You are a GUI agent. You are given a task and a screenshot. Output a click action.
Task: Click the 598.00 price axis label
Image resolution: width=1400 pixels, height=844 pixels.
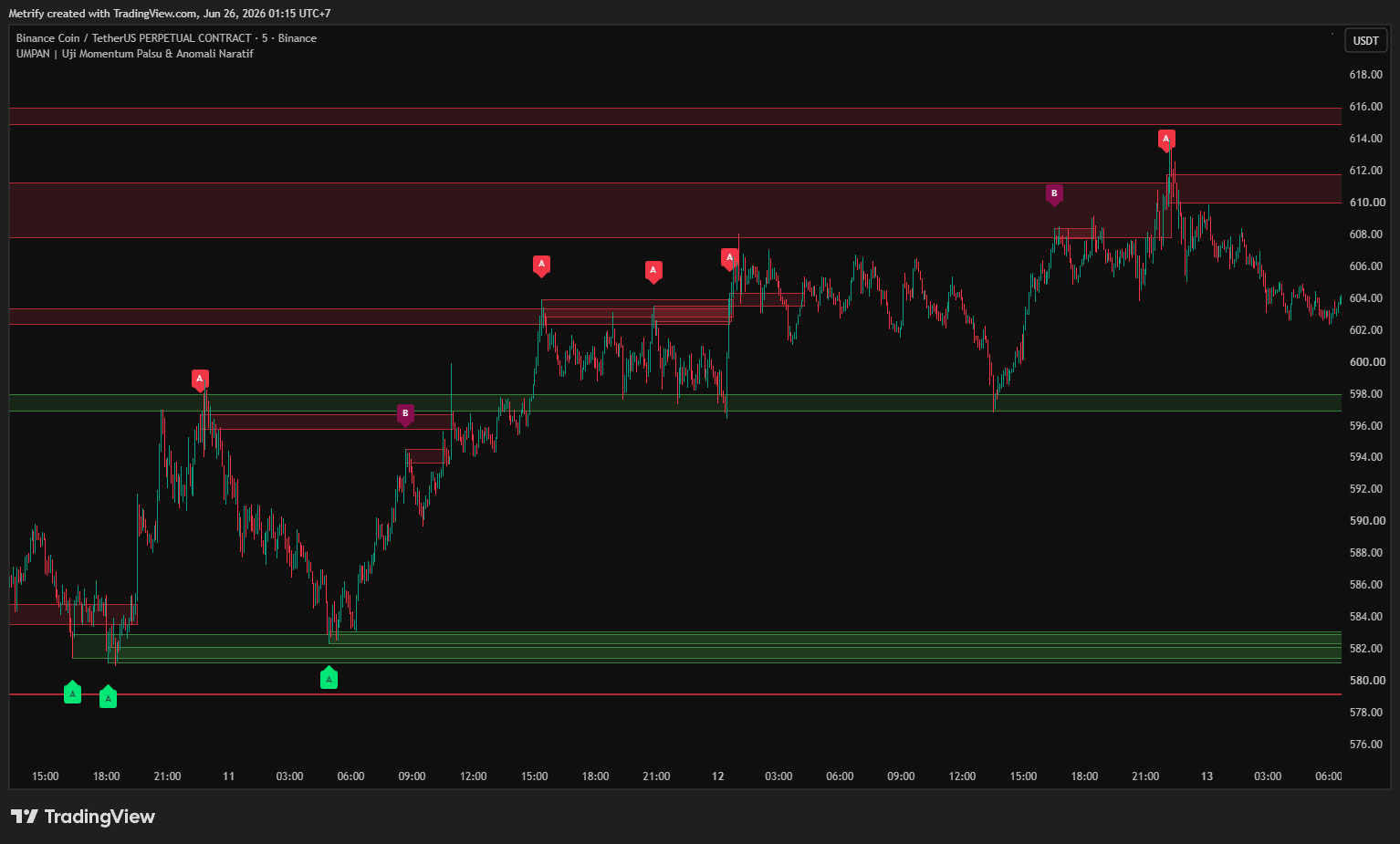tap(1366, 394)
